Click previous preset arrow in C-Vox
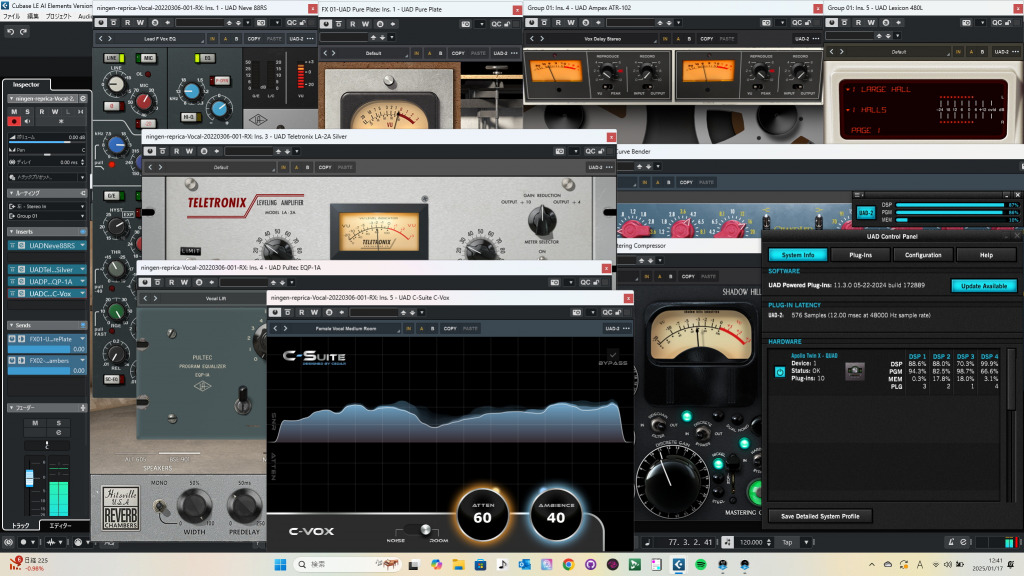 (x=275, y=328)
